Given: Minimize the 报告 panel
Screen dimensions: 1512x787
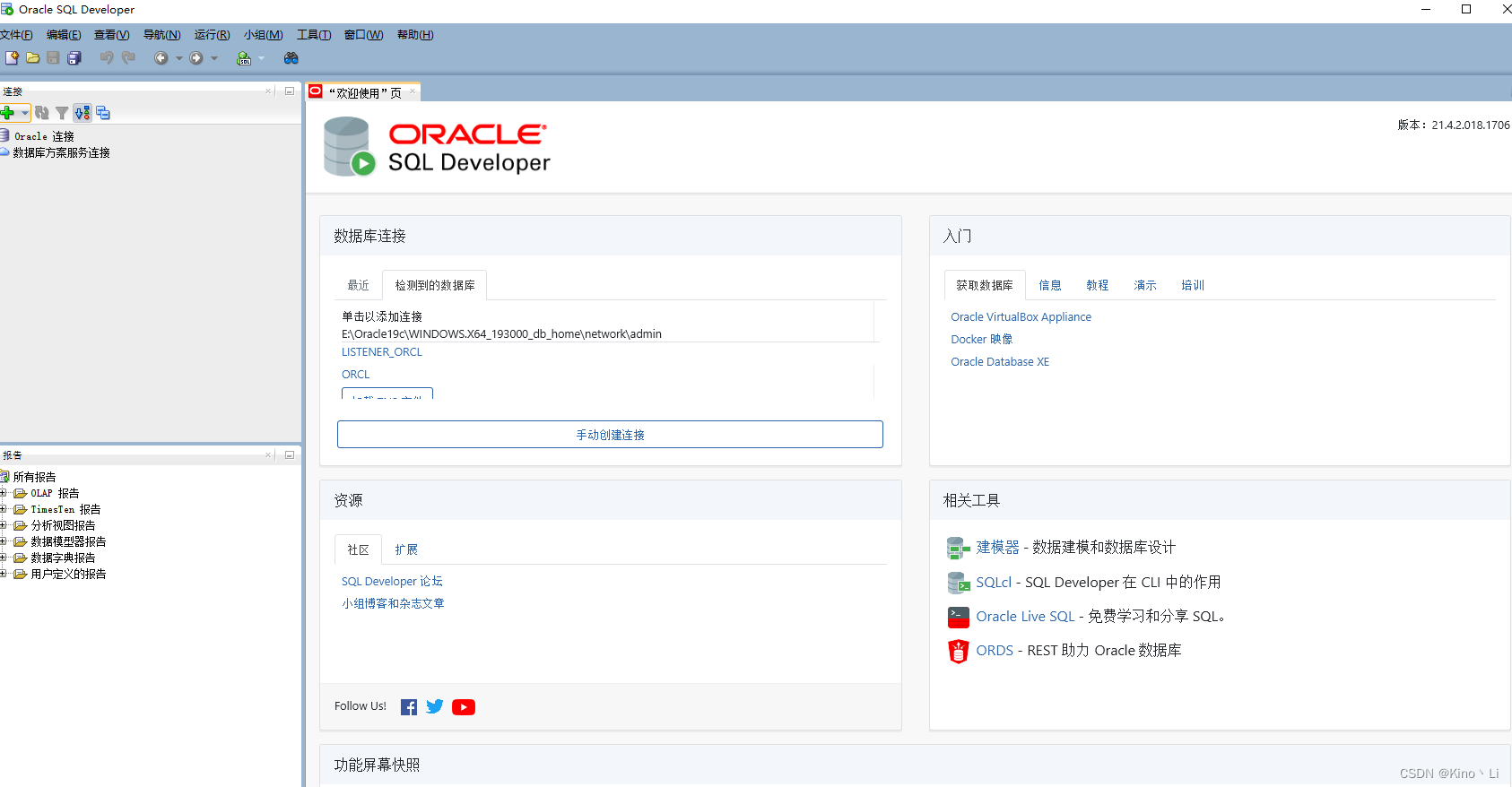Looking at the screenshot, I should coord(290,455).
